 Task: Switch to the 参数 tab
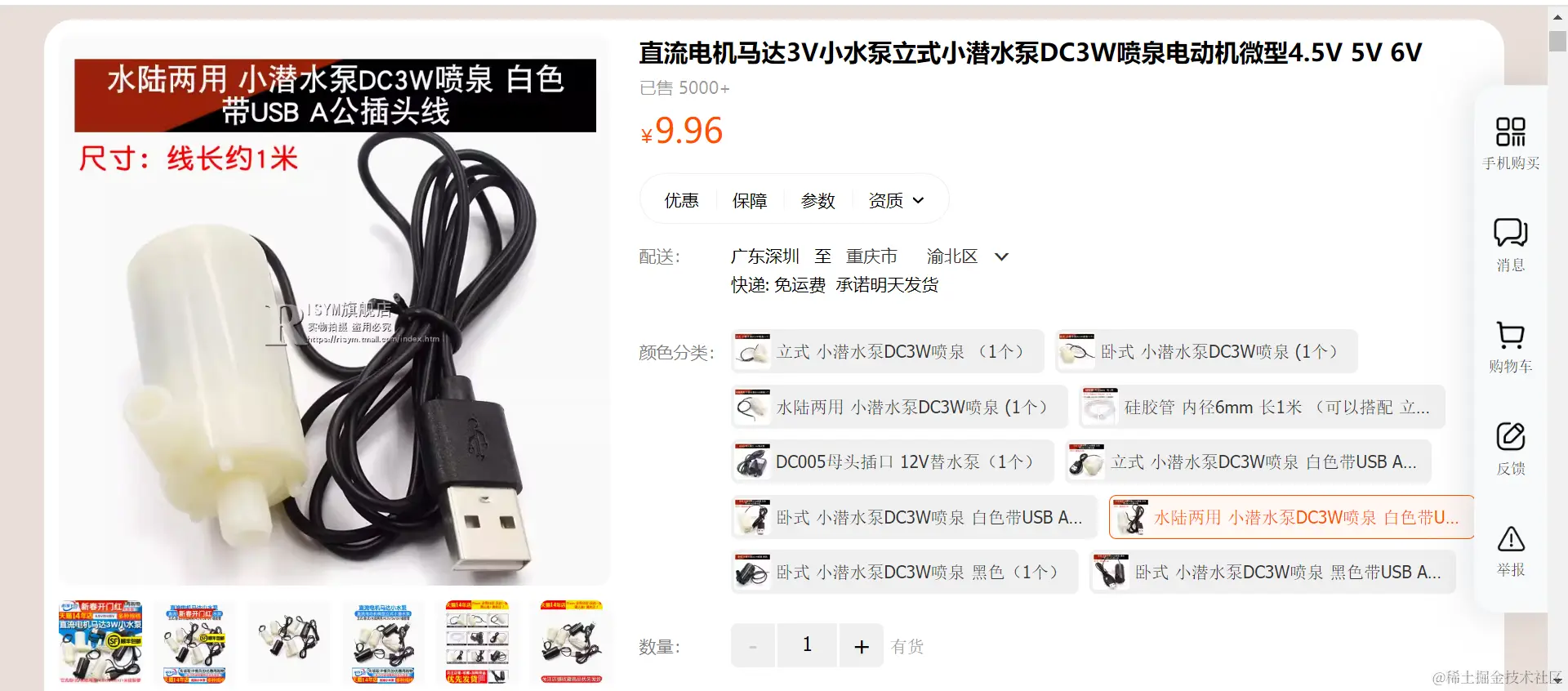point(817,200)
